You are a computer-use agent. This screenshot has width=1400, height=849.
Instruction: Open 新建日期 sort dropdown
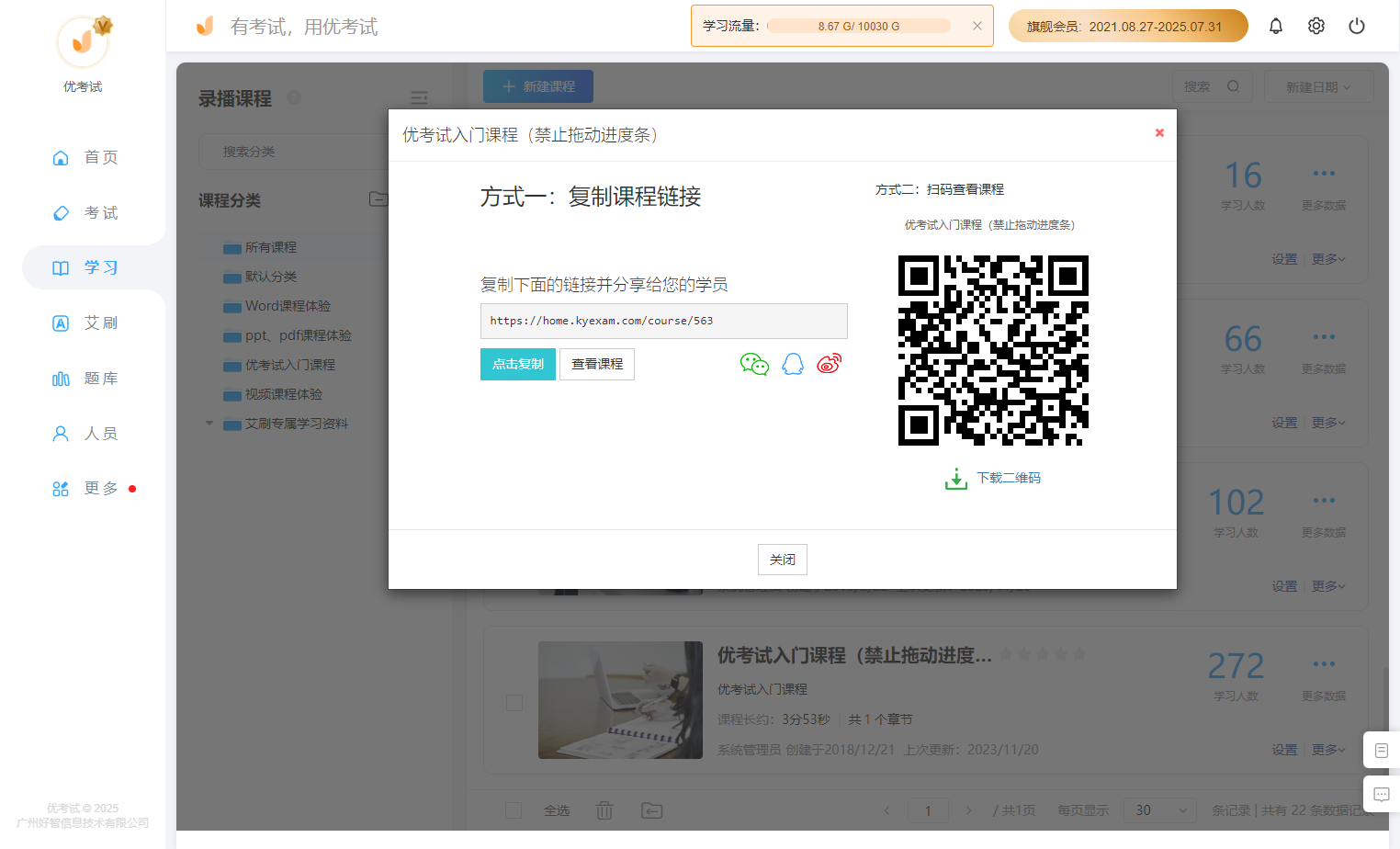(1318, 86)
